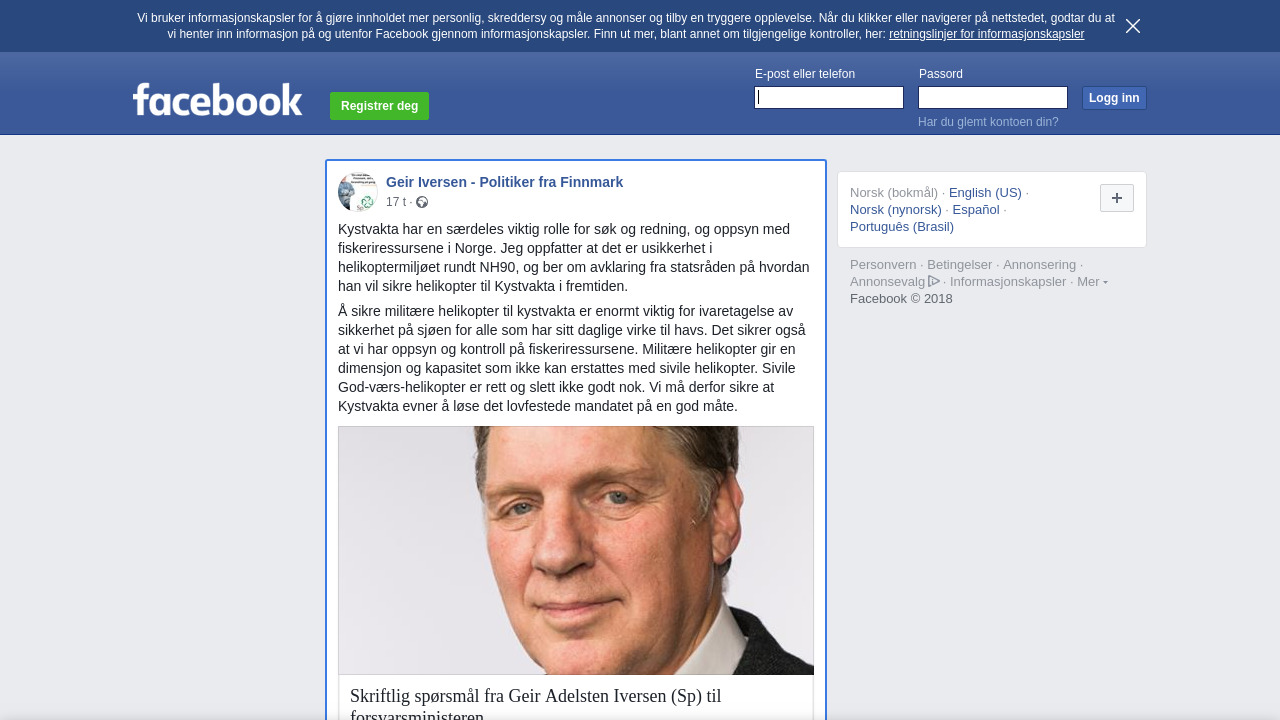Focus the Passord field
The width and height of the screenshot is (1280, 720).
click(993, 97)
